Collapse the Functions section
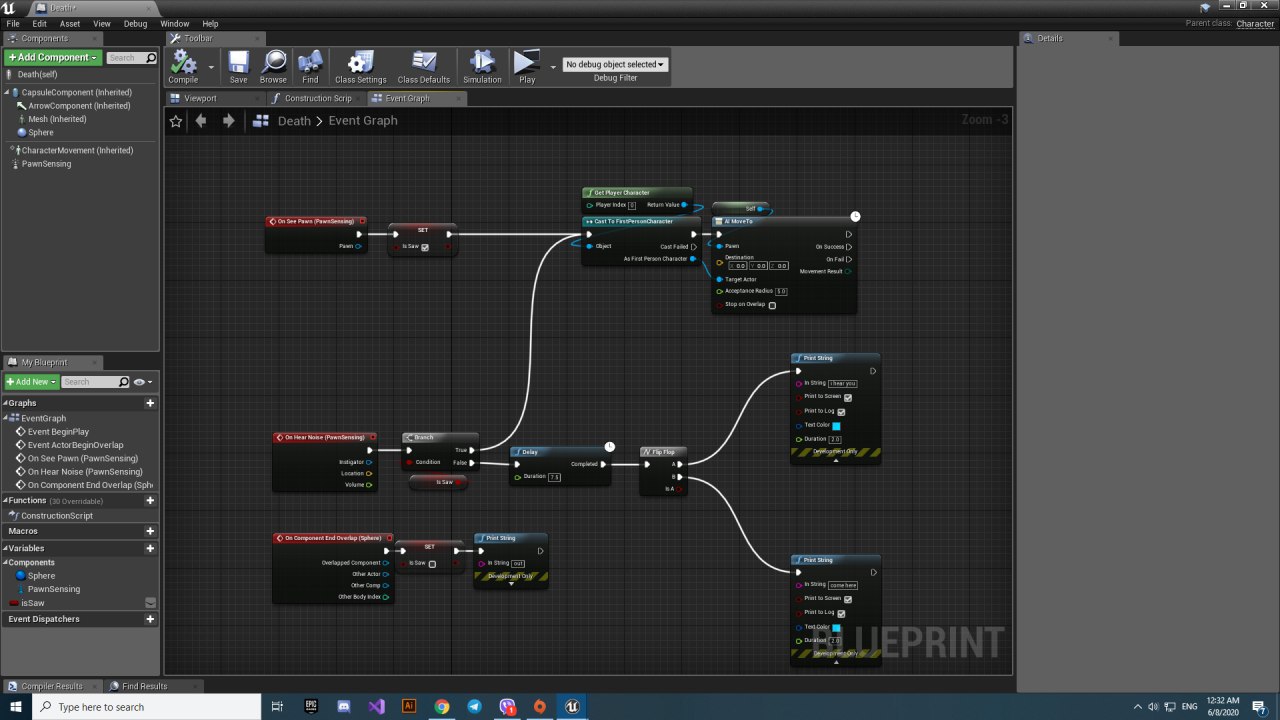 (x=5, y=500)
